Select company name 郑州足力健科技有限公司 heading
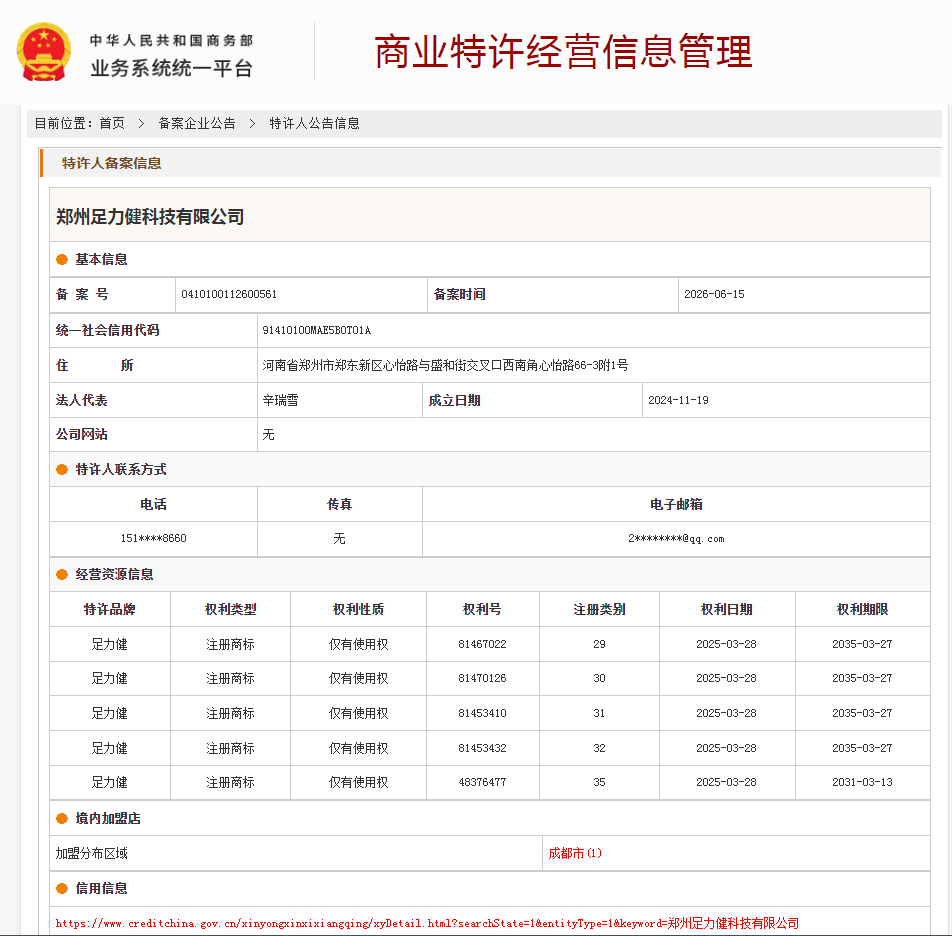This screenshot has width=952, height=936. point(150,217)
